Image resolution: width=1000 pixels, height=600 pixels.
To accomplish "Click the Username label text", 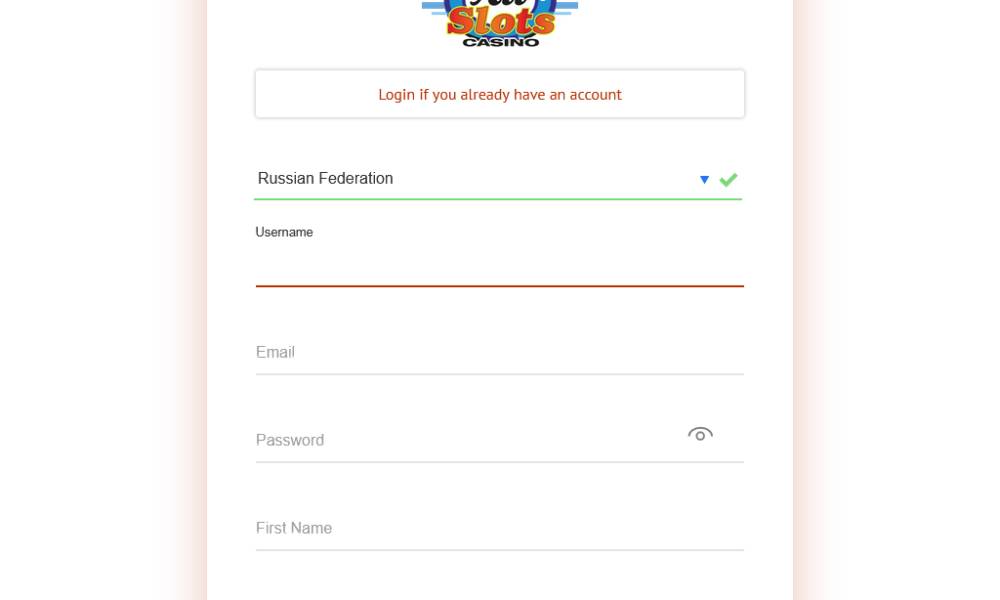I will [284, 232].
